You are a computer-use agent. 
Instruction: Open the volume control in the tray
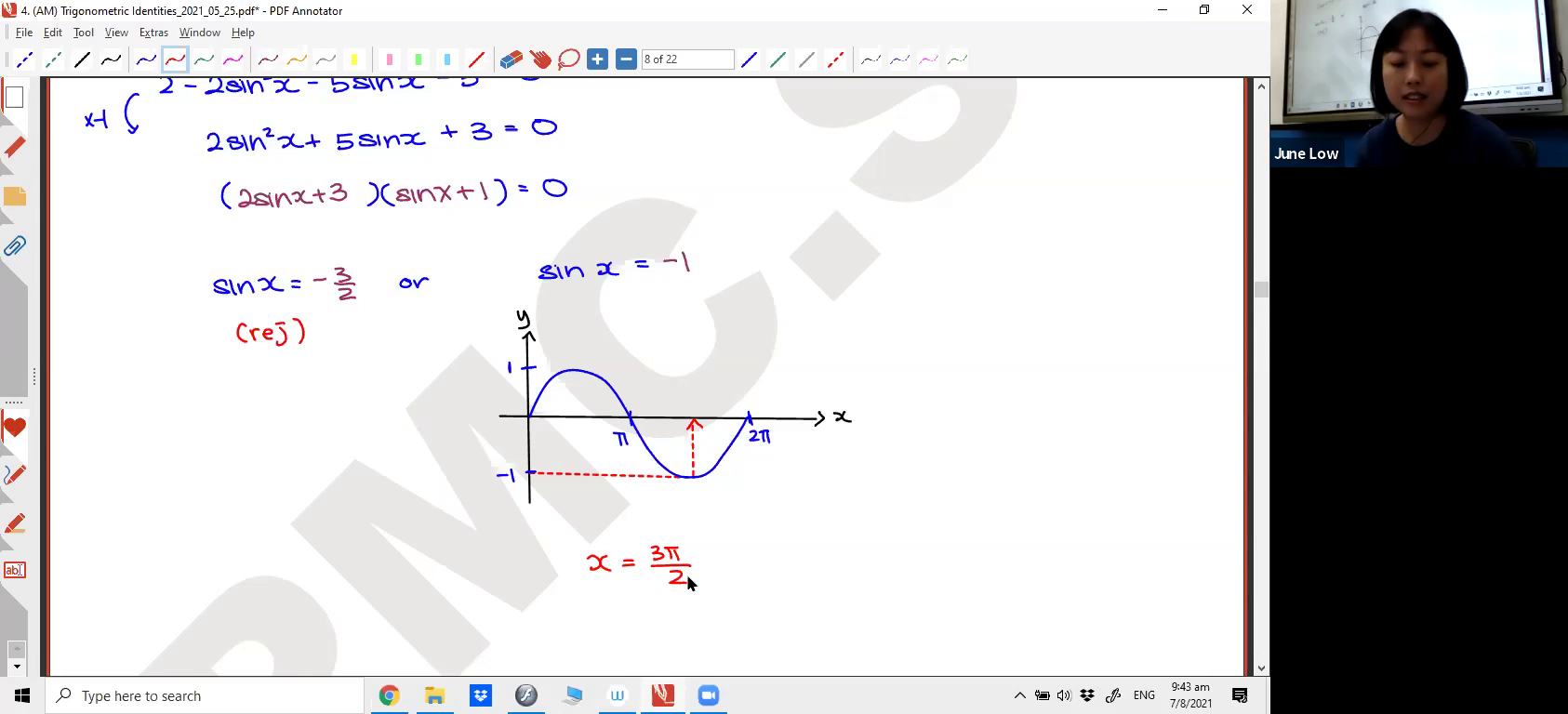tap(1064, 695)
